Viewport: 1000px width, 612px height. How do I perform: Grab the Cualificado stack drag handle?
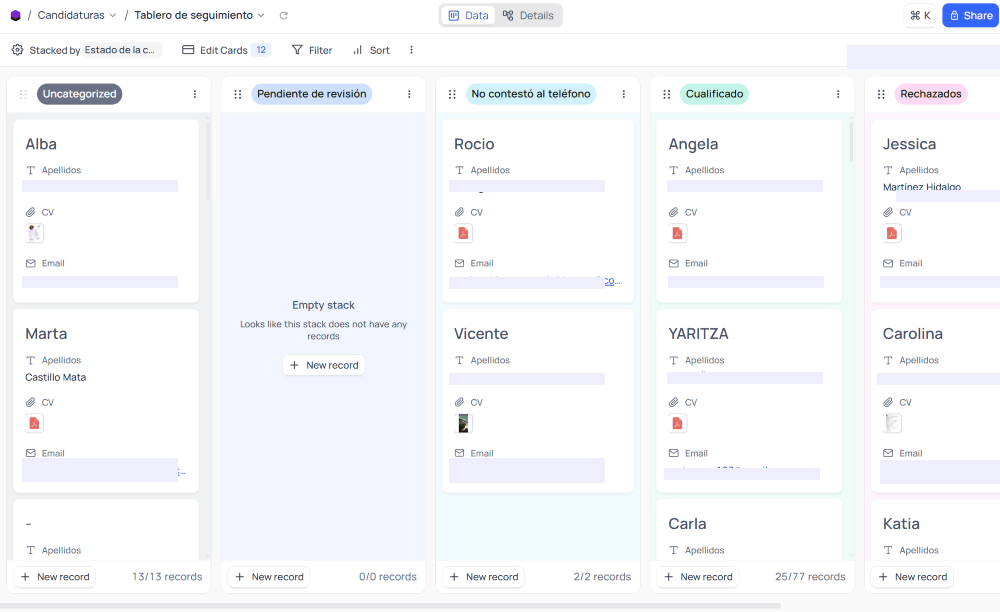click(x=666, y=94)
